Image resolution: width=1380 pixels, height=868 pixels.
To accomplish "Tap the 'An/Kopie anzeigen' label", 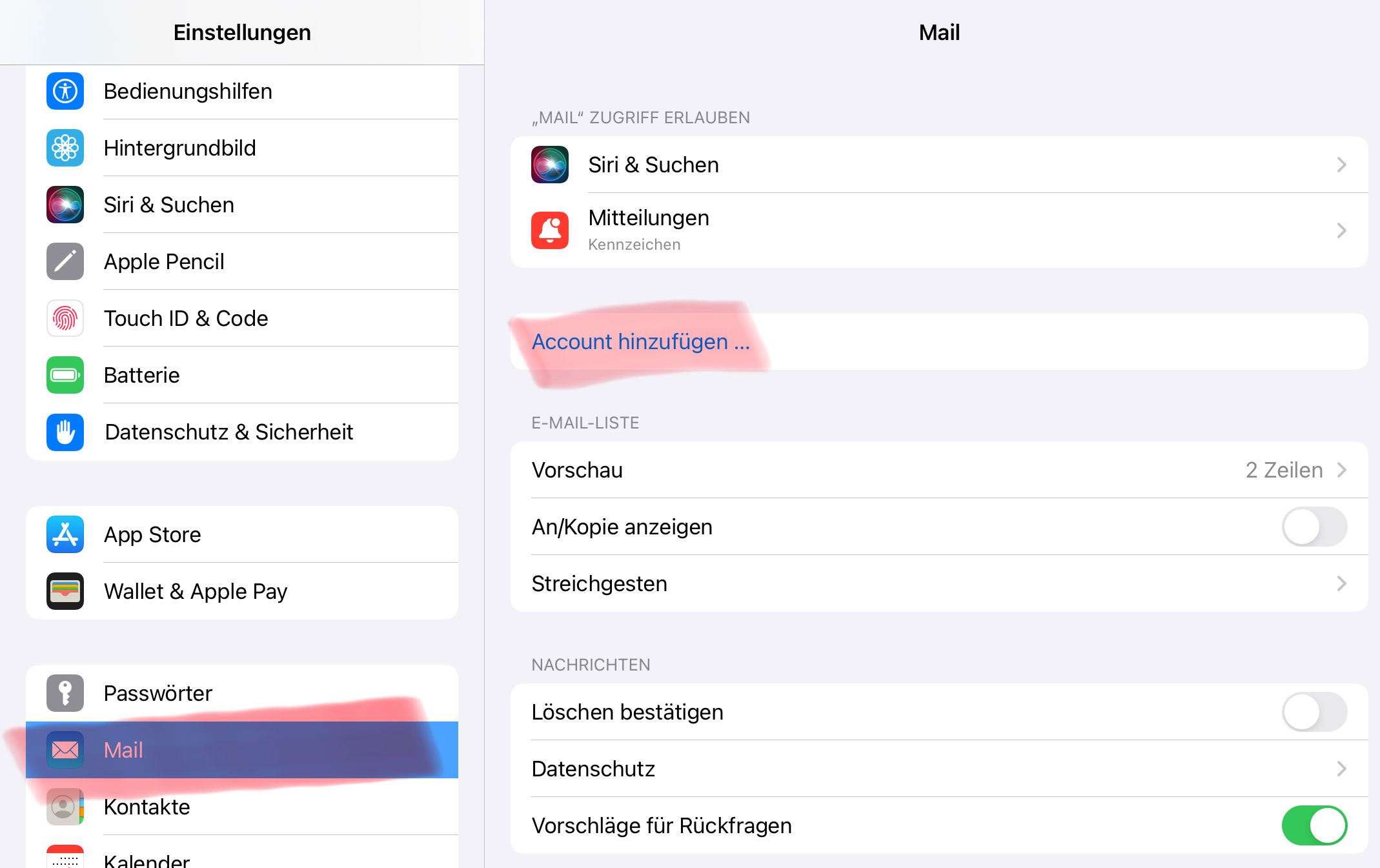I will coord(622,527).
